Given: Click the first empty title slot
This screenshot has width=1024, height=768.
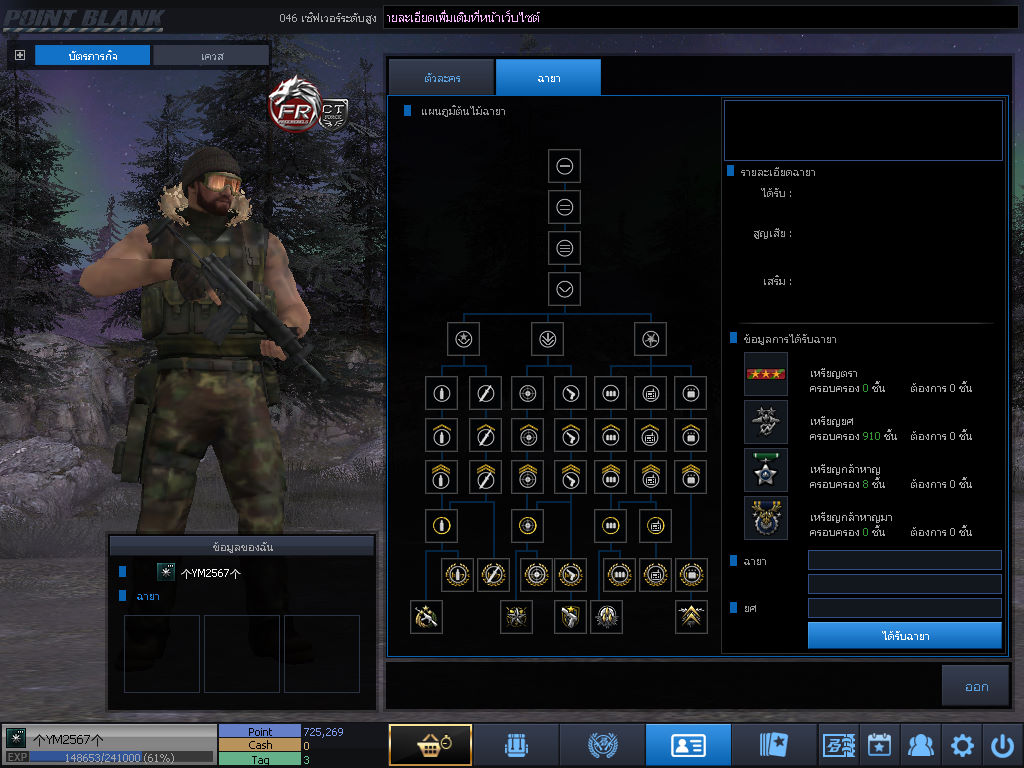Looking at the screenshot, I should point(162,654).
